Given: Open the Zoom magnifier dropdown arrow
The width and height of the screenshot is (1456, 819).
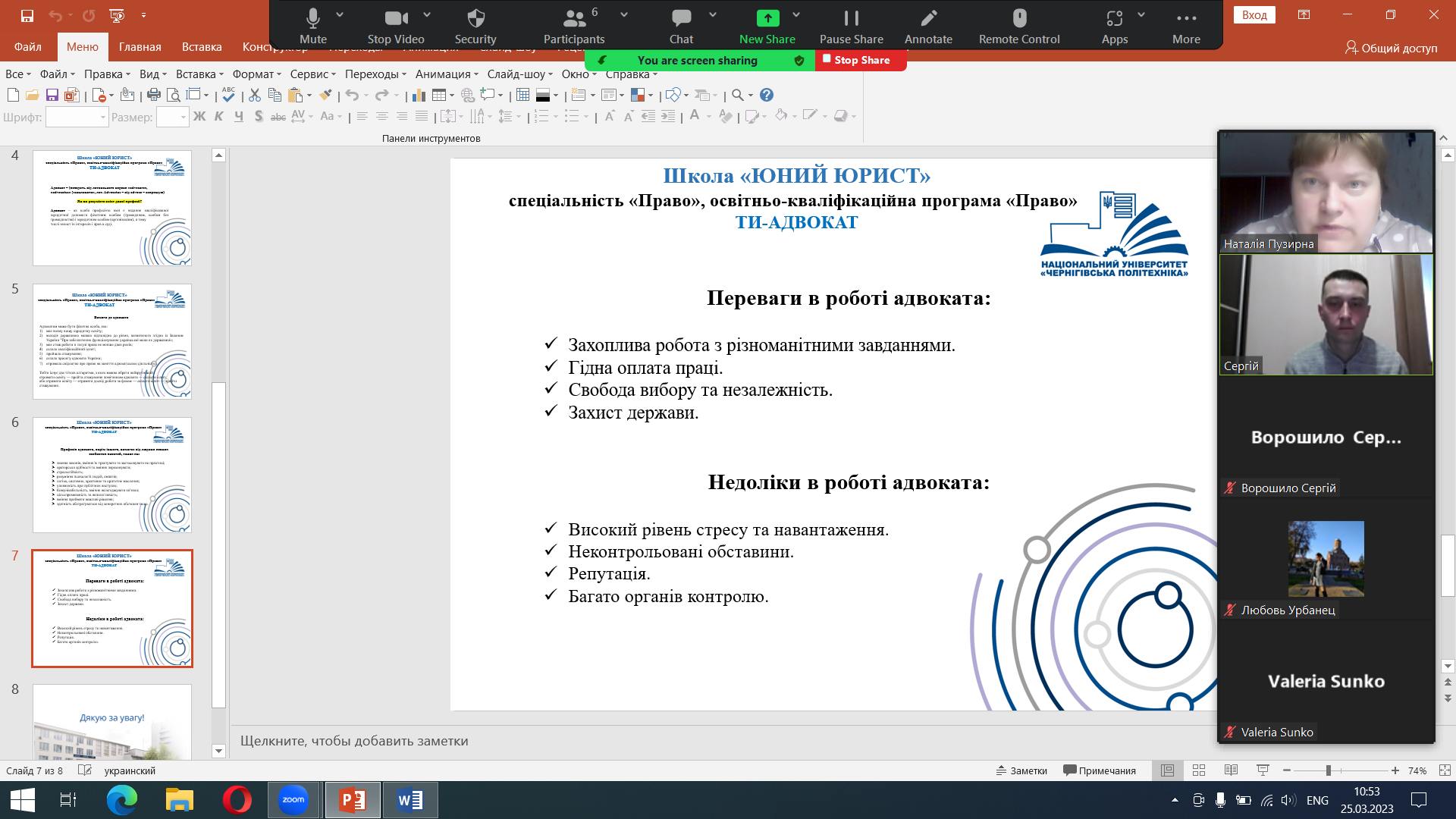Looking at the screenshot, I should click(x=750, y=96).
